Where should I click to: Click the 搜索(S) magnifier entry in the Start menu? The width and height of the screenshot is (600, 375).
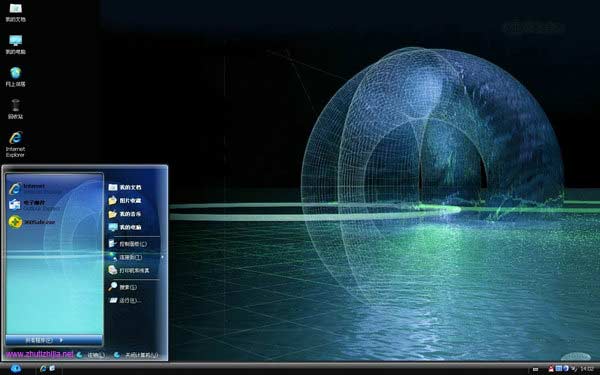tap(123, 287)
